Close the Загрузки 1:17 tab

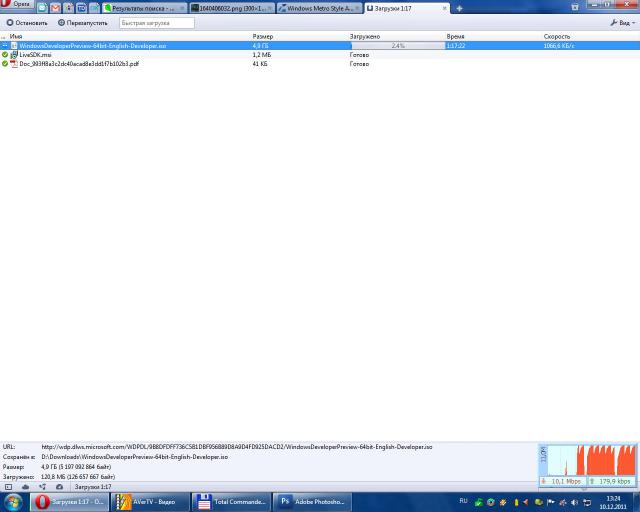444,8
